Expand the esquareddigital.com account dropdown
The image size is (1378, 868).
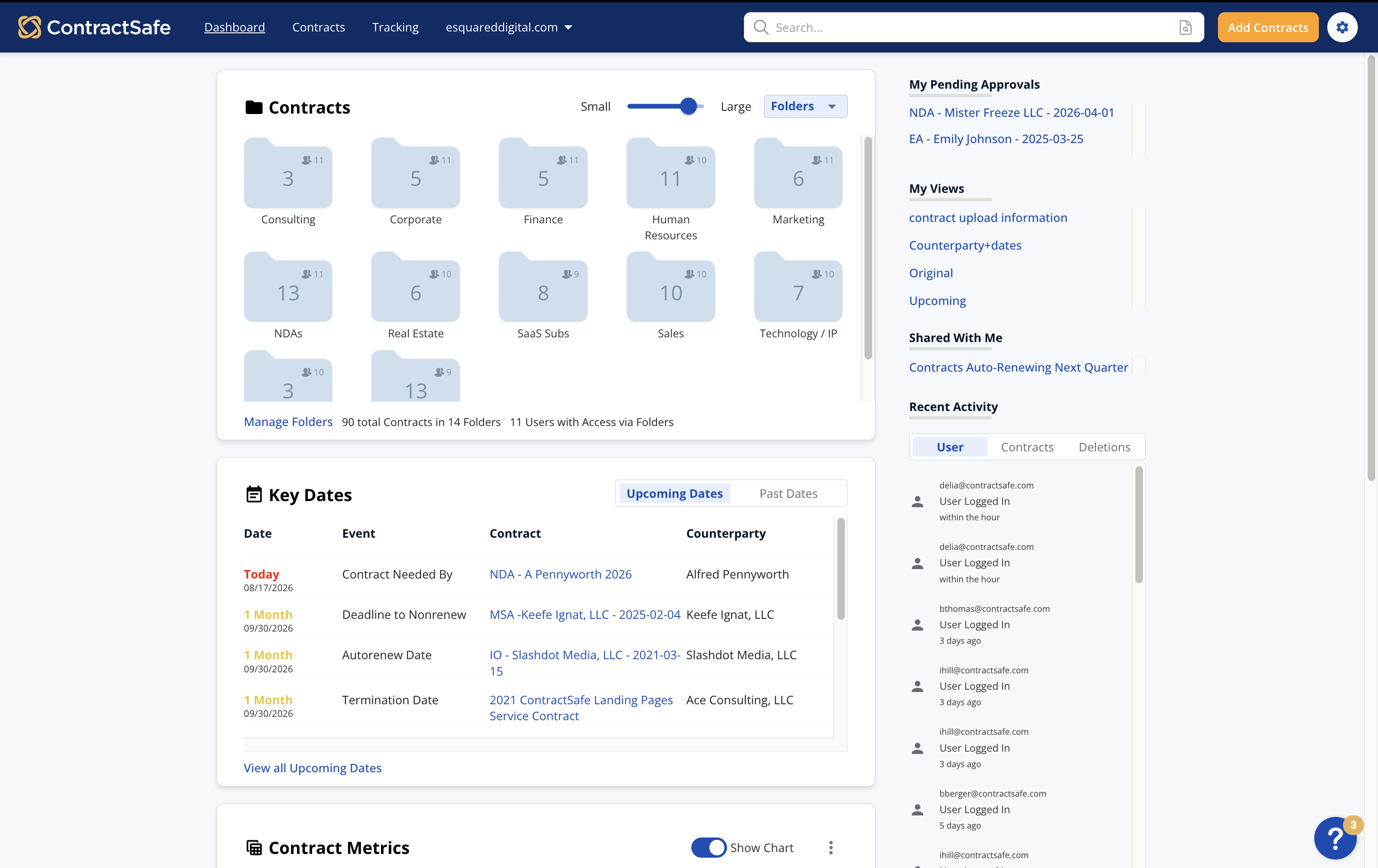click(x=509, y=28)
